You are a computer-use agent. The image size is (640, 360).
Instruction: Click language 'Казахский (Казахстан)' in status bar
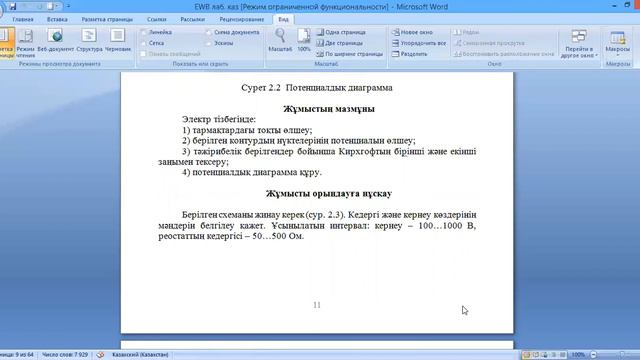click(x=140, y=355)
